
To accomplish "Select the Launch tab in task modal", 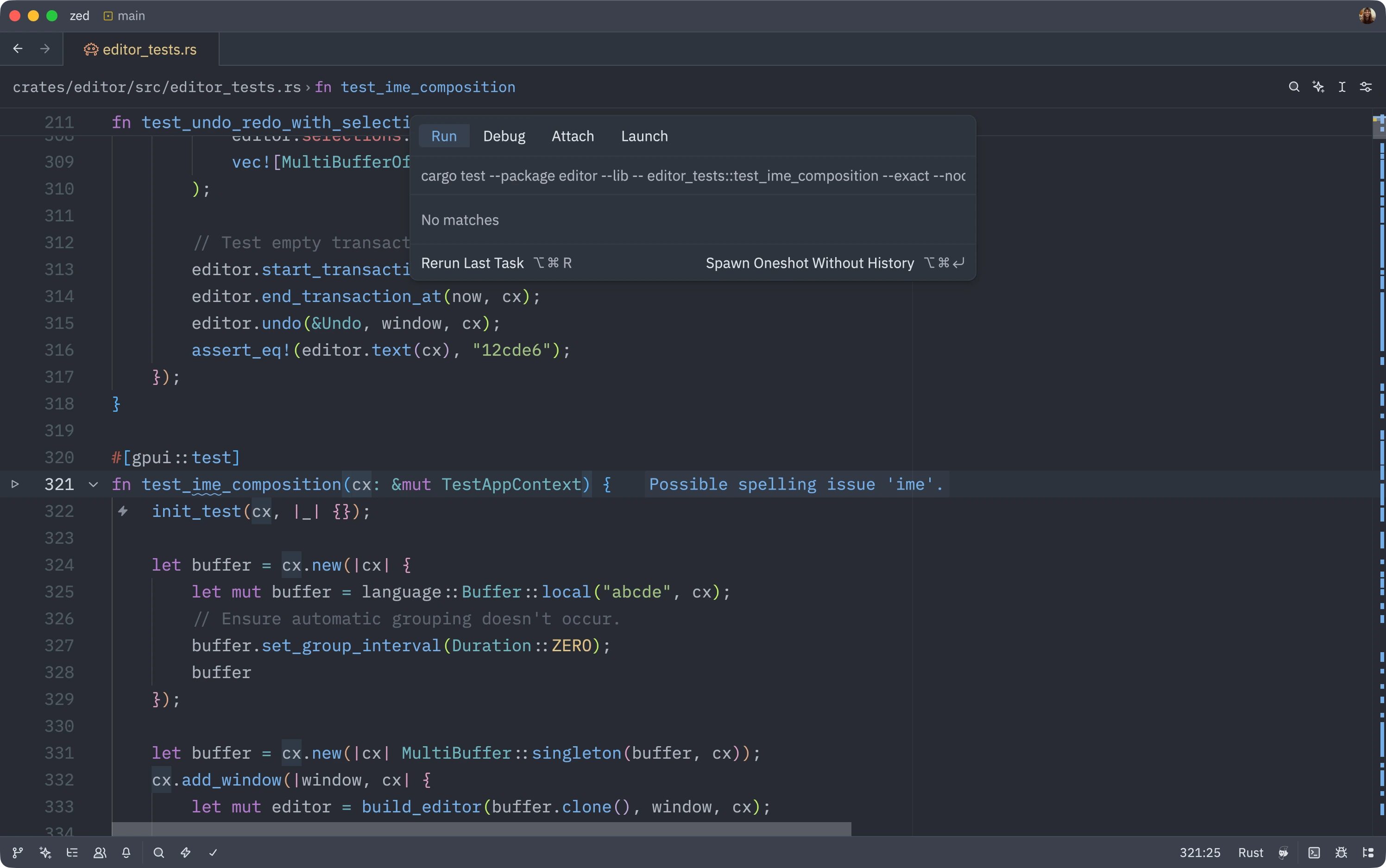I will click(643, 136).
